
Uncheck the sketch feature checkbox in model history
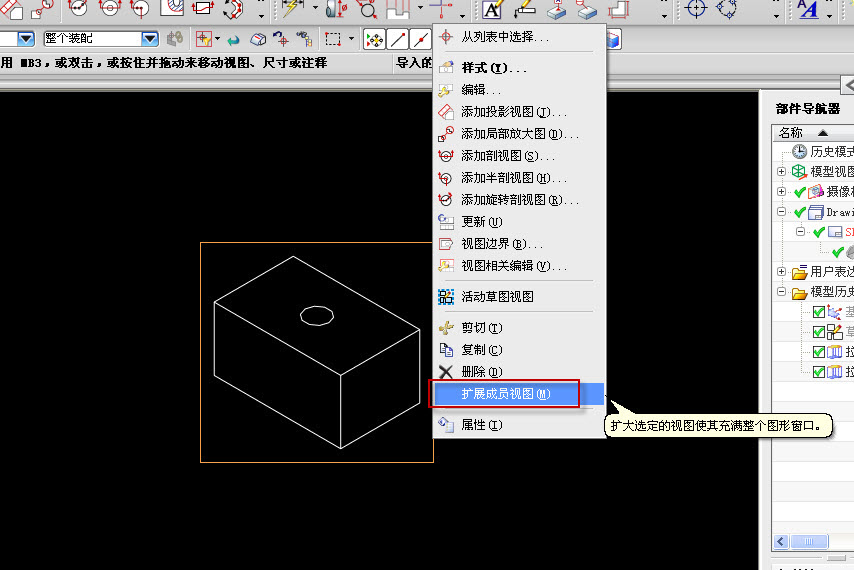click(x=818, y=332)
